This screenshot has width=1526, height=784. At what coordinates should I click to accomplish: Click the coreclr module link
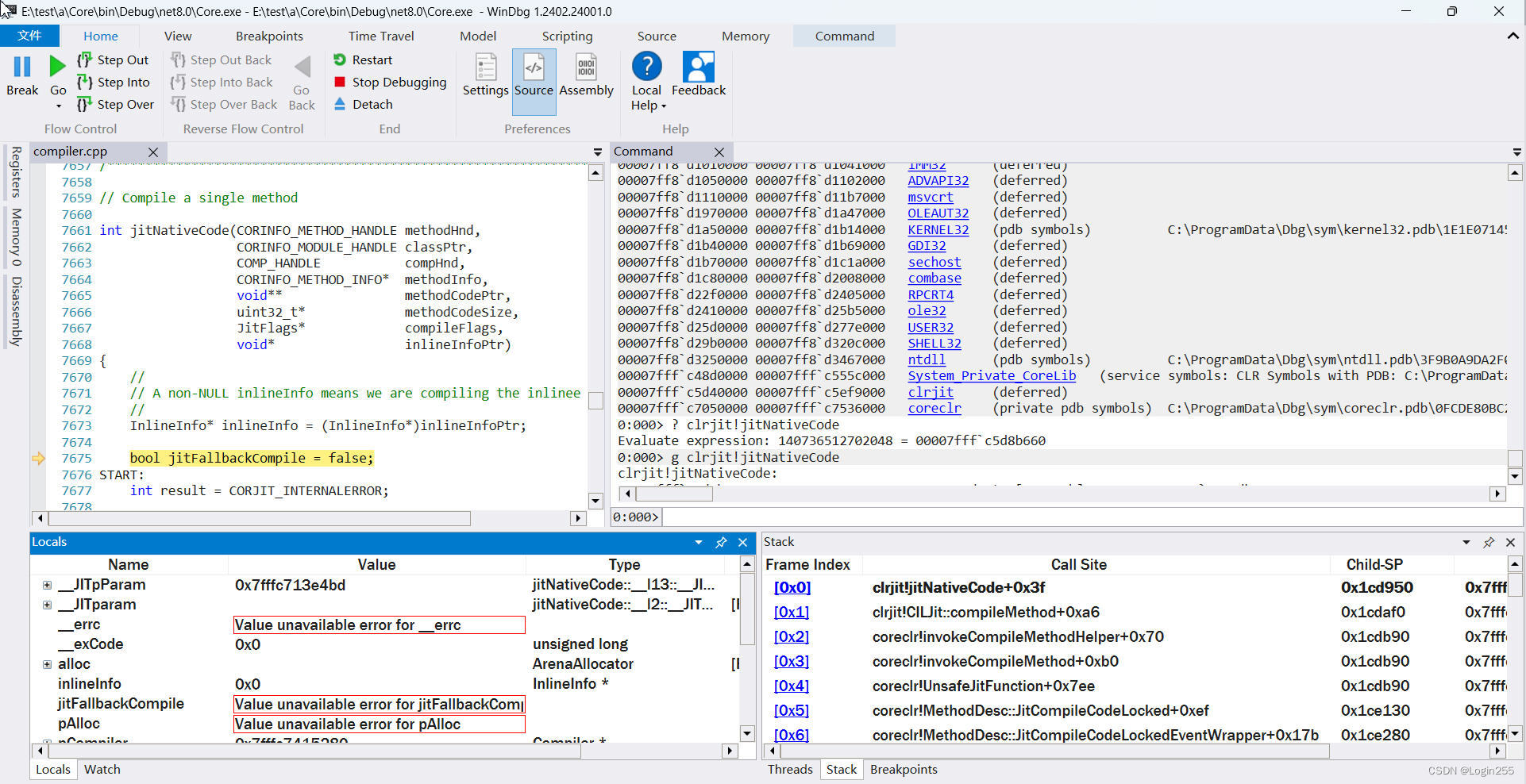pos(934,408)
